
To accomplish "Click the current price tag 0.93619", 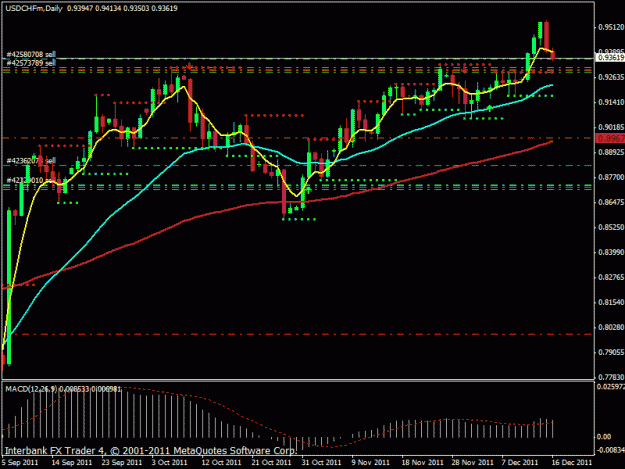I will [x=611, y=58].
